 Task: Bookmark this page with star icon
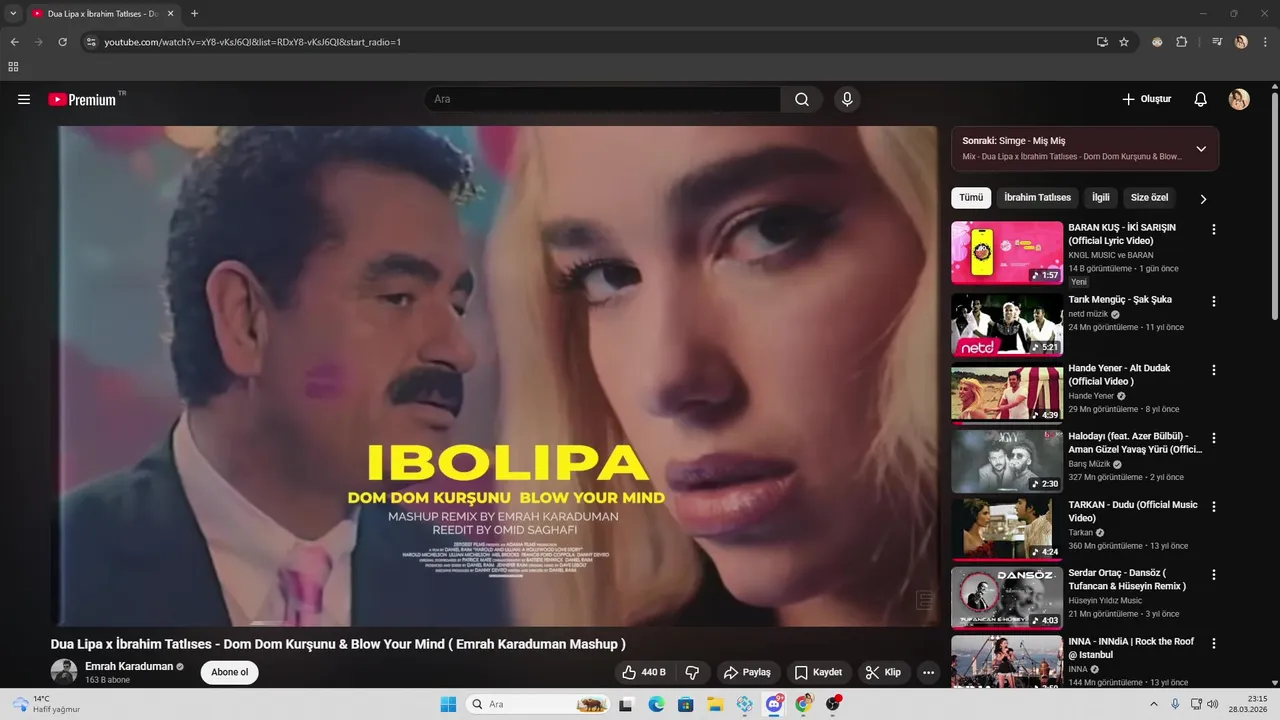pos(1124,42)
